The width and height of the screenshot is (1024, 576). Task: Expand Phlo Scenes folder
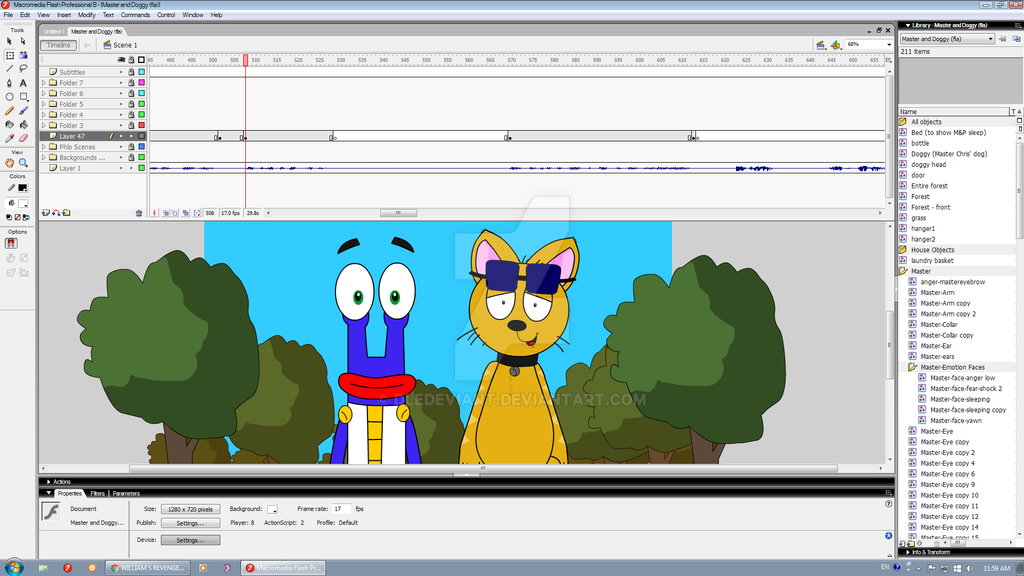coord(44,147)
